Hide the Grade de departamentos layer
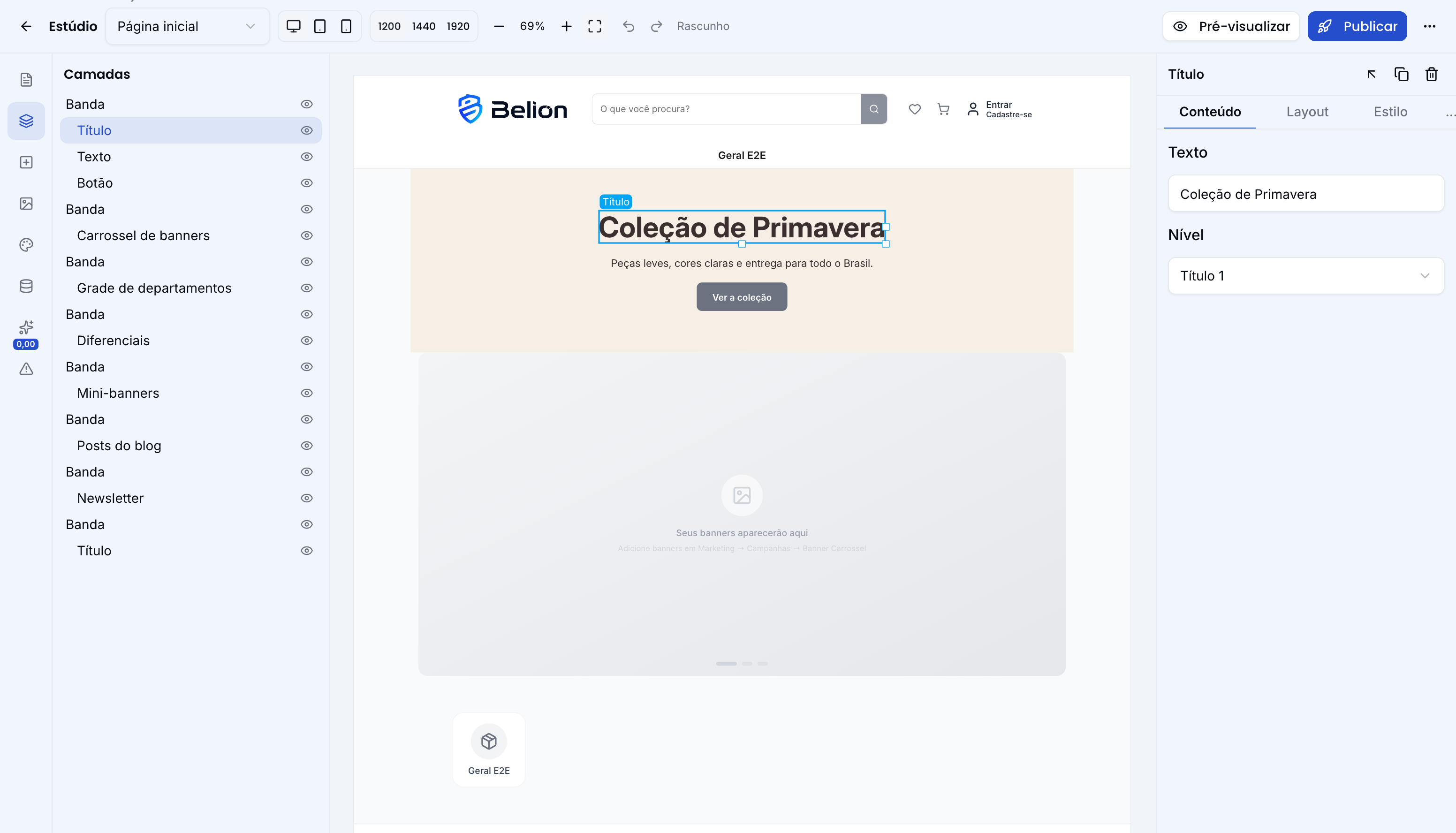The image size is (1456, 833). [307, 288]
